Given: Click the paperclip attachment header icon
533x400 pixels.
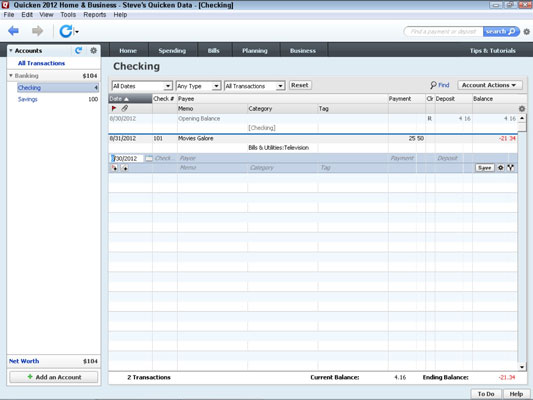Looking at the screenshot, I should [x=125, y=108].
